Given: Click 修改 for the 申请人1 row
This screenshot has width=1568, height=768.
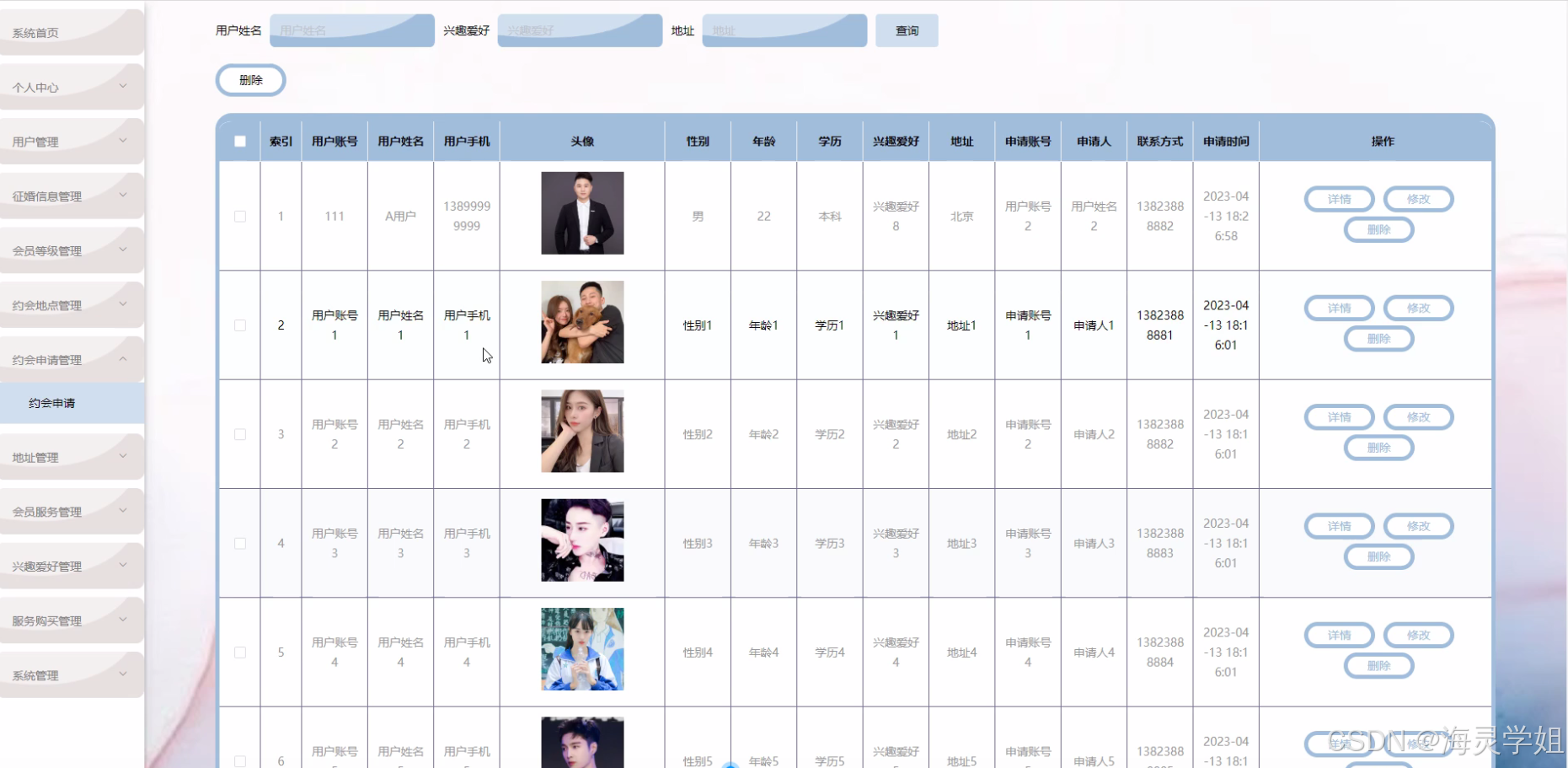Looking at the screenshot, I should 1418,309.
